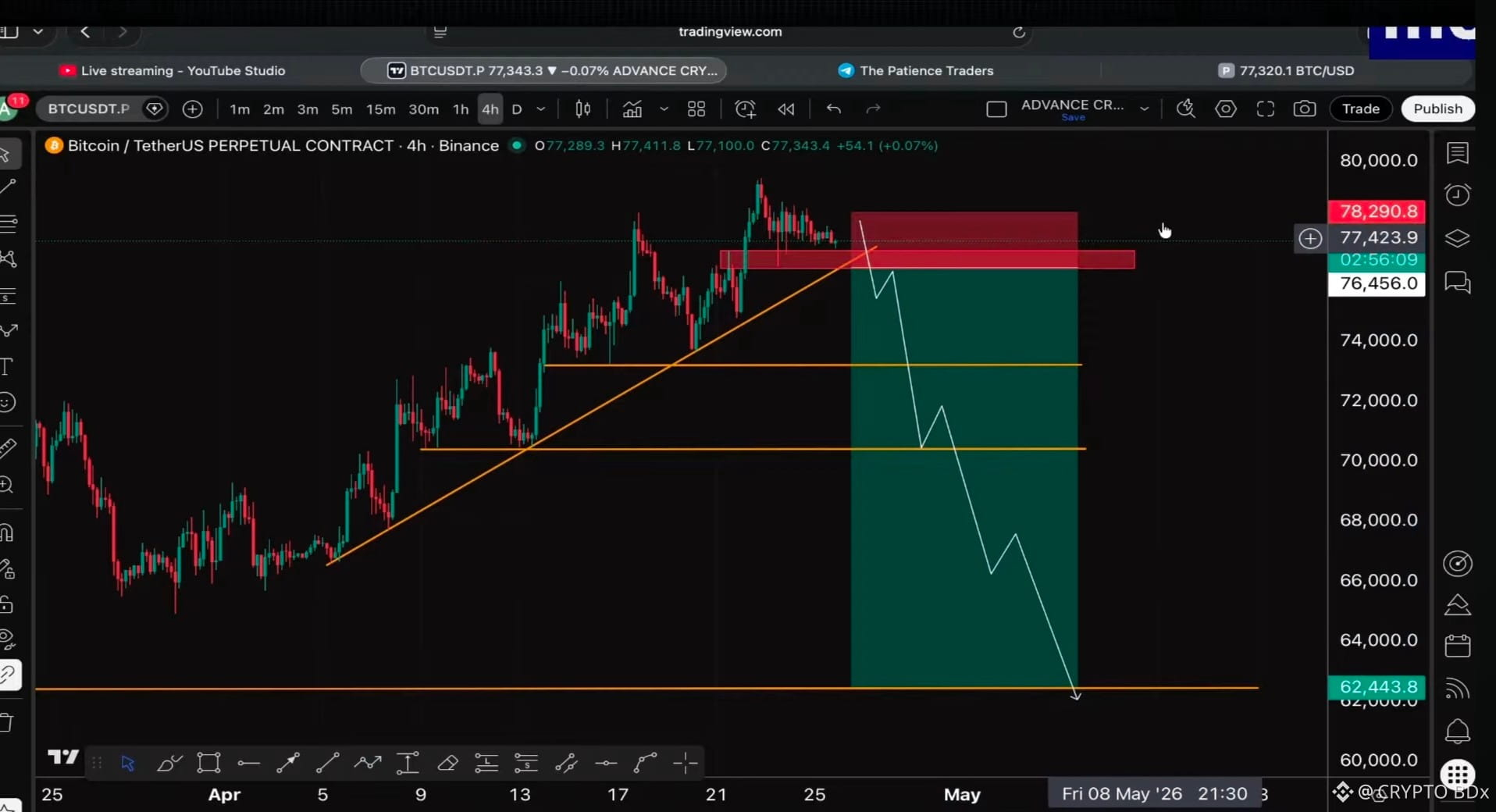This screenshot has width=1496, height=812.
Task: Open chart settings hexagon icon
Action: (x=1226, y=109)
